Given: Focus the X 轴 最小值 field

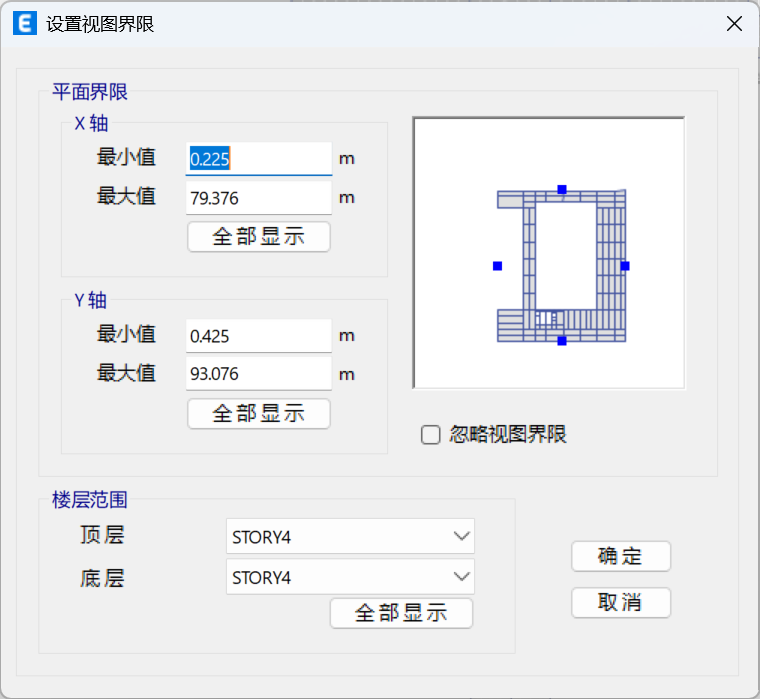Looking at the screenshot, I should click(x=258, y=158).
